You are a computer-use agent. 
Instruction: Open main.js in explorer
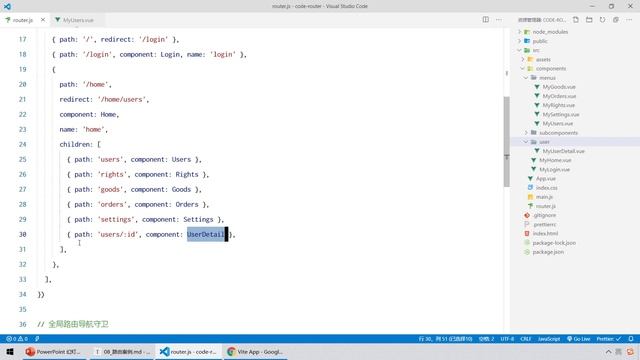click(544, 197)
